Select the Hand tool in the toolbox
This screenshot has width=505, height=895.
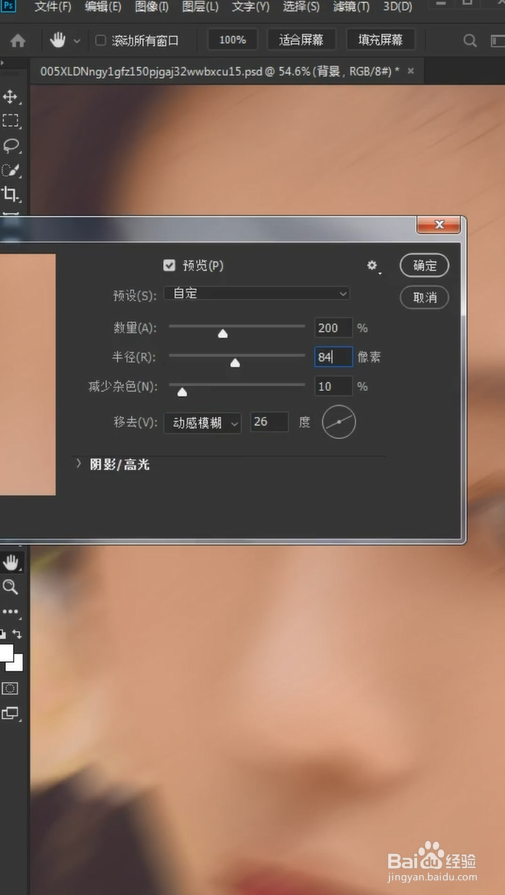click(x=10, y=563)
